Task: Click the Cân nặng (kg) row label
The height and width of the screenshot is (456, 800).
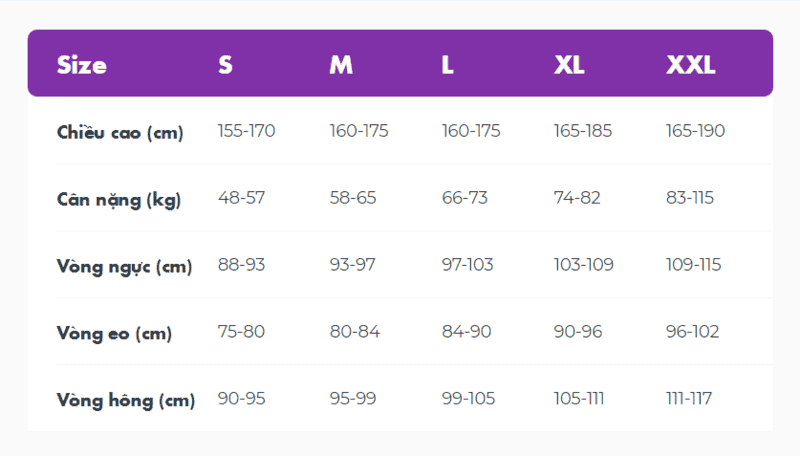Action: [x=118, y=198]
